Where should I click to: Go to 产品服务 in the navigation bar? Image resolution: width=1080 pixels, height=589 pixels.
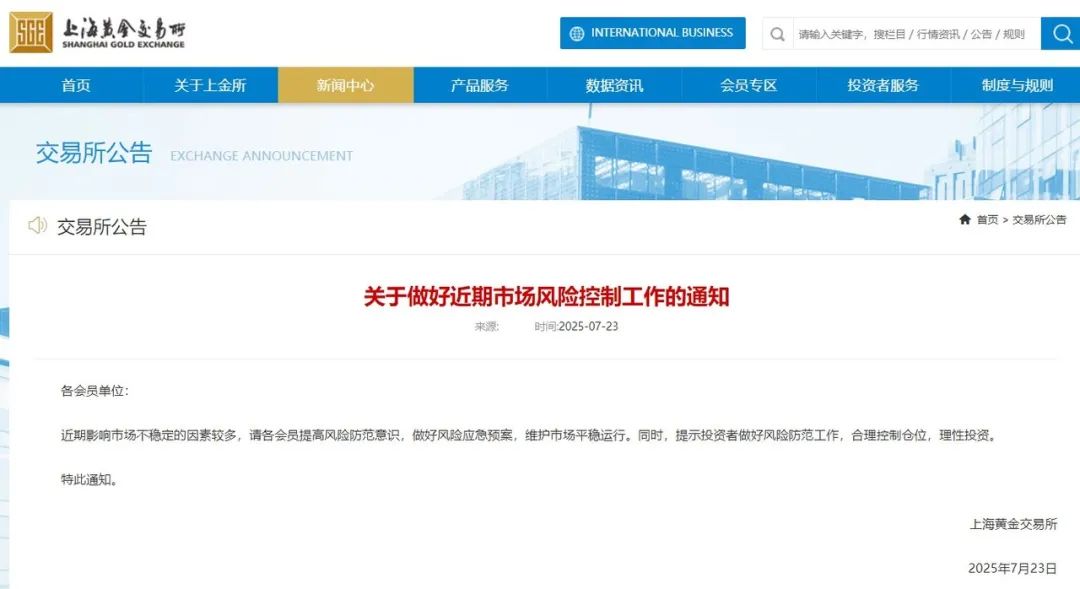pos(479,85)
